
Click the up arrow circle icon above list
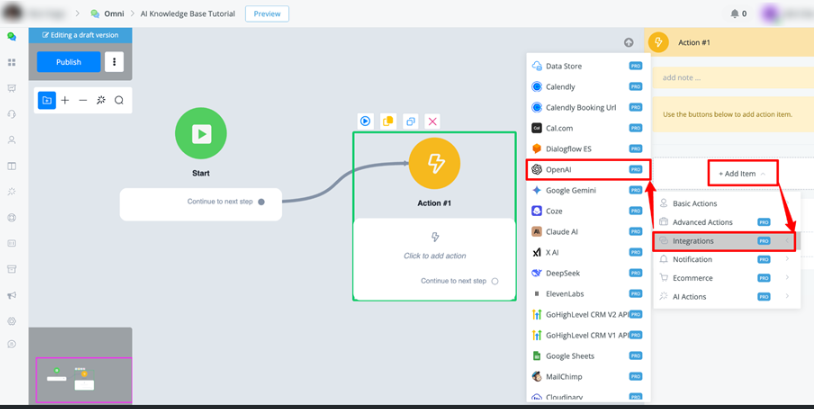(628, 43)
